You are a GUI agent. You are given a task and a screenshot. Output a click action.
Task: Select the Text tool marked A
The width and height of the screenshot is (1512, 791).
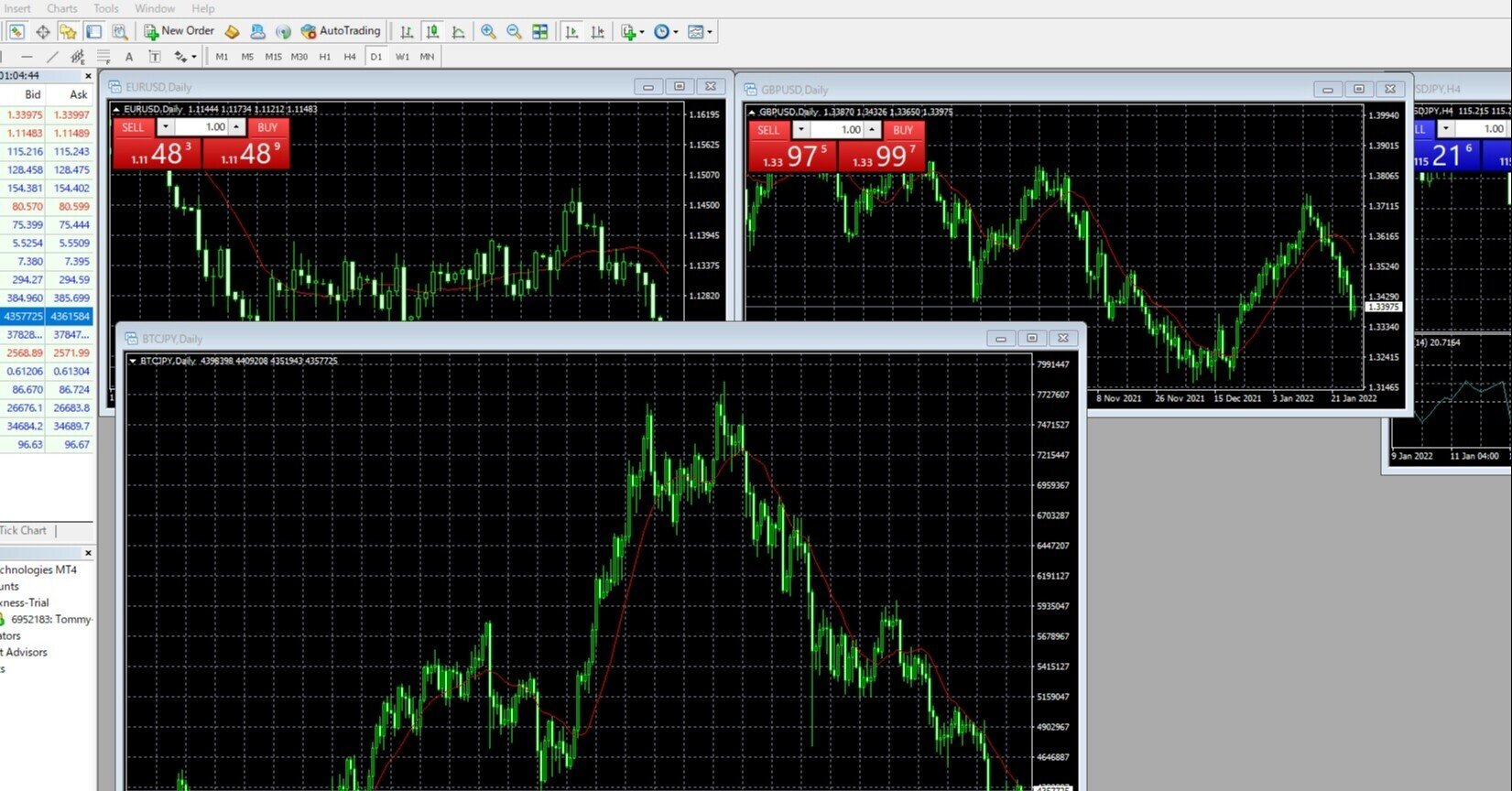click(x=129, y=57)
